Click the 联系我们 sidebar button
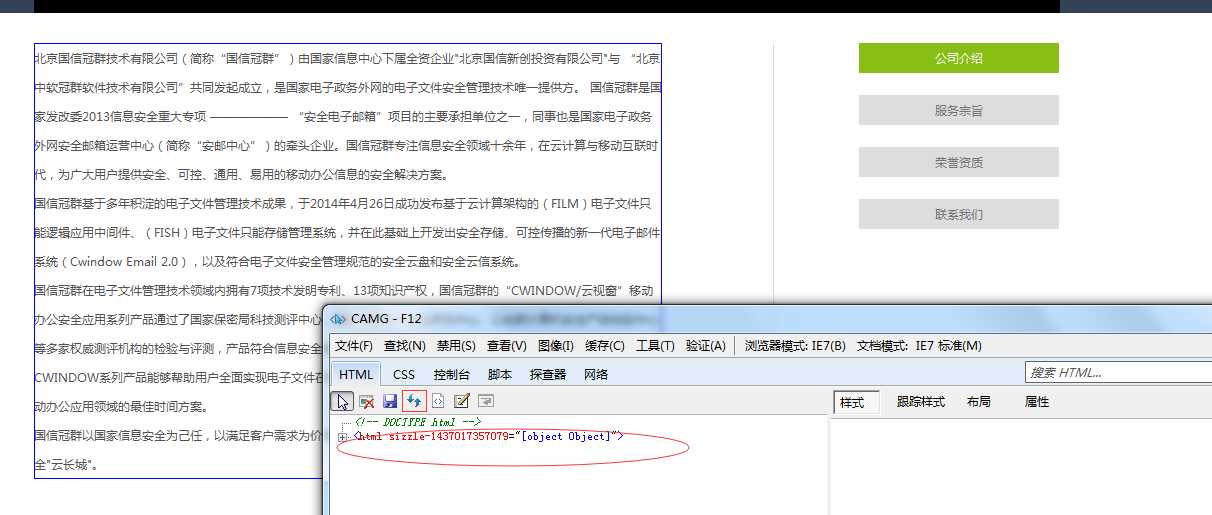This screenshot has width=1212, height=515. pyautogui.click(x=958, y=214)
